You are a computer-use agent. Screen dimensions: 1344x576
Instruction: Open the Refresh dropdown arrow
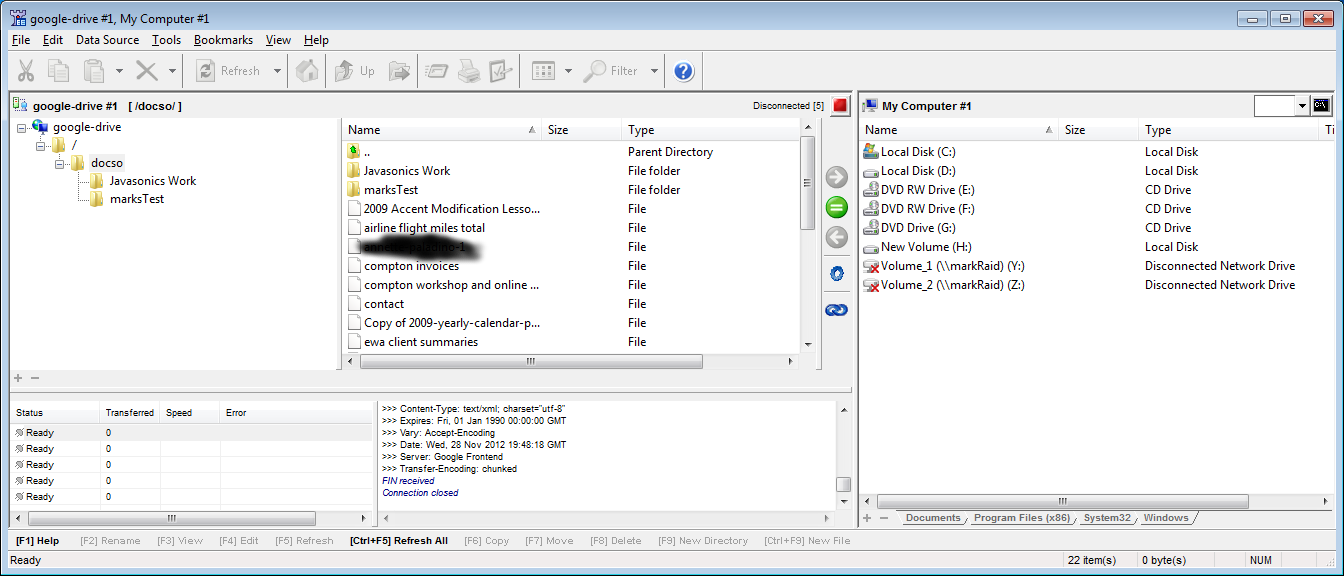277,71
